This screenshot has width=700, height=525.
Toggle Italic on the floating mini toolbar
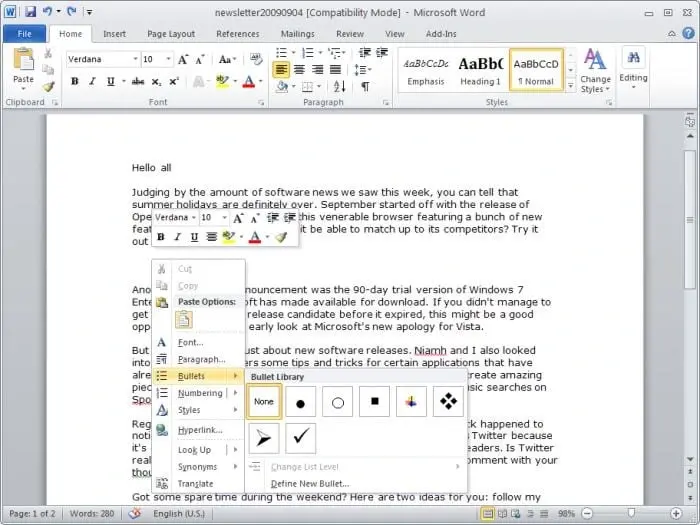[x=178, y=237]
